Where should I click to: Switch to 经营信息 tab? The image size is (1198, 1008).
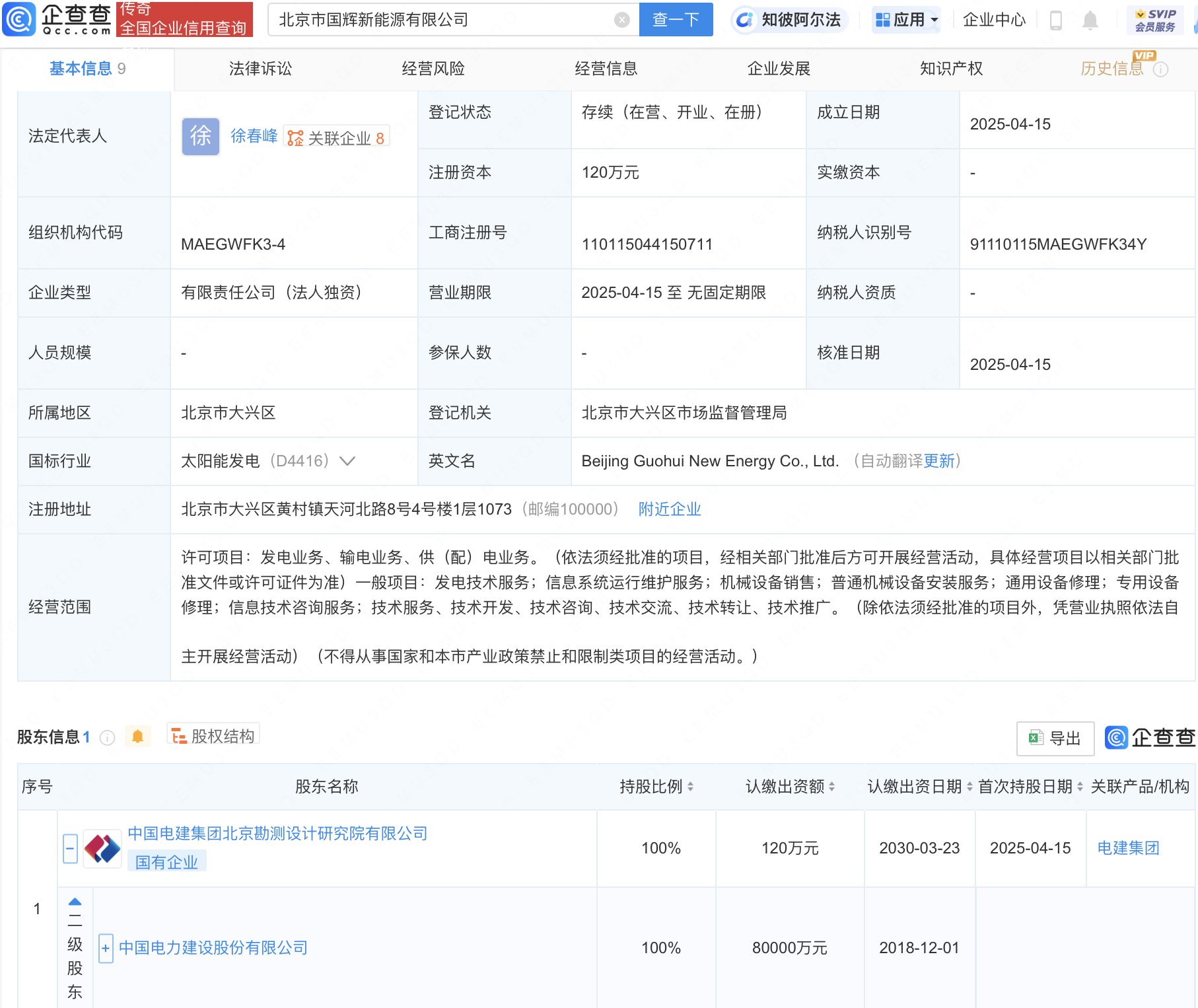606,69
